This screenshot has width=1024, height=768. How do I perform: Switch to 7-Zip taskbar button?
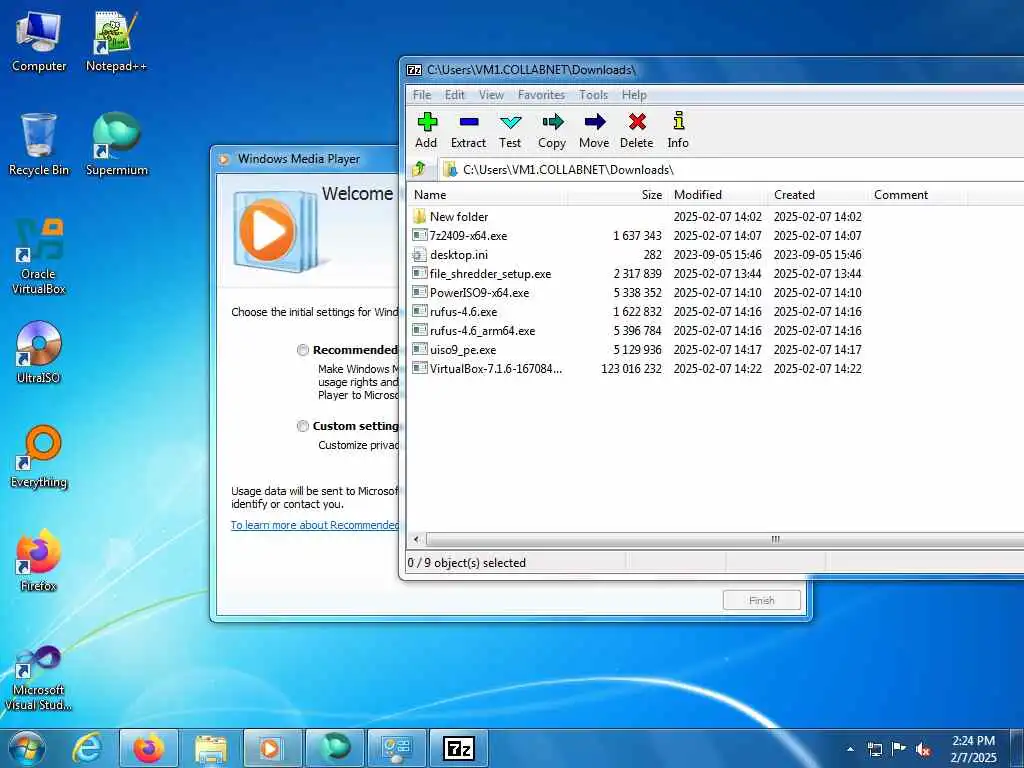coord(458,748)
